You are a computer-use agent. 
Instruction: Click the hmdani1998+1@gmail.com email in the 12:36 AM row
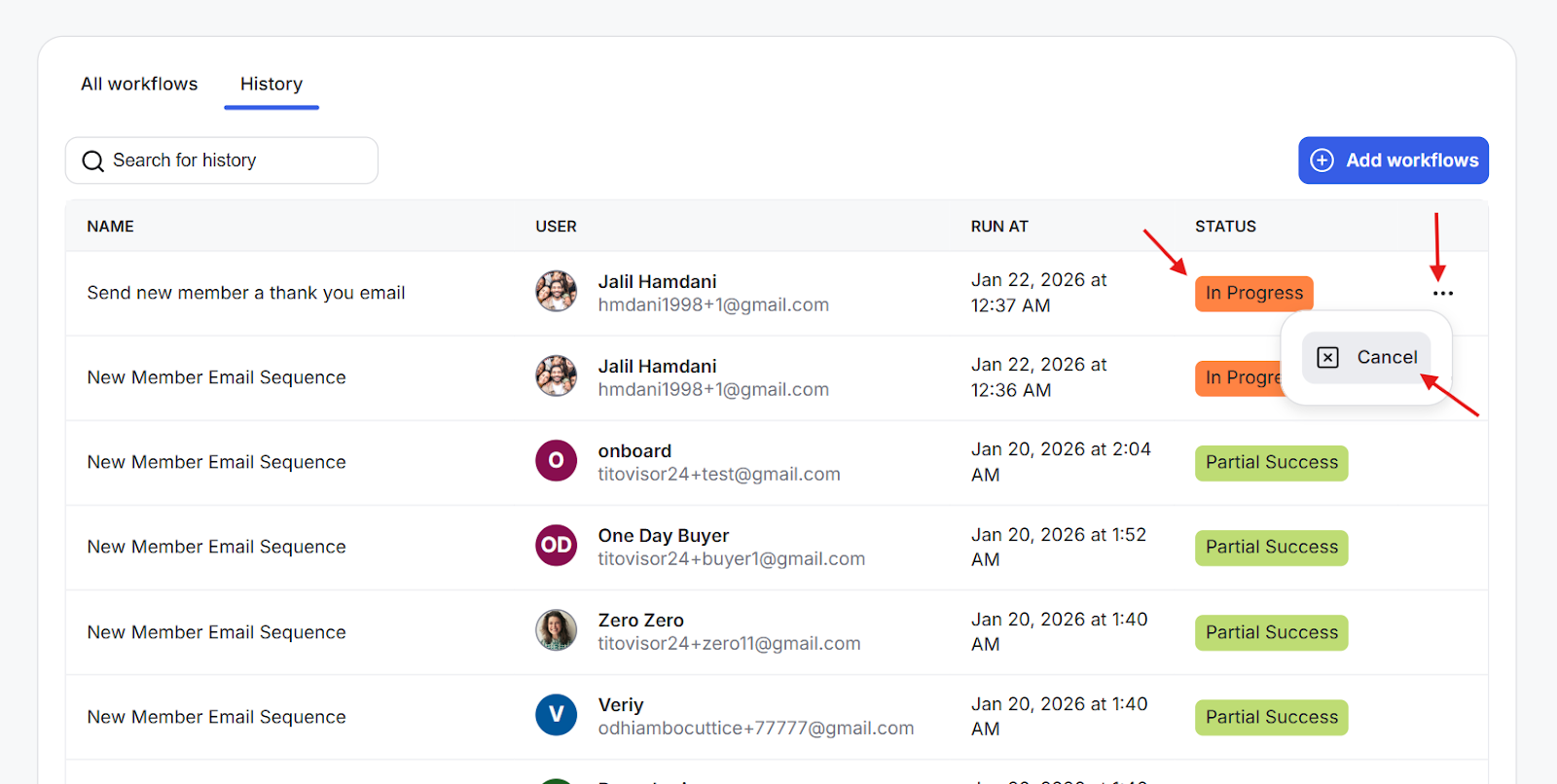(713, 389)
